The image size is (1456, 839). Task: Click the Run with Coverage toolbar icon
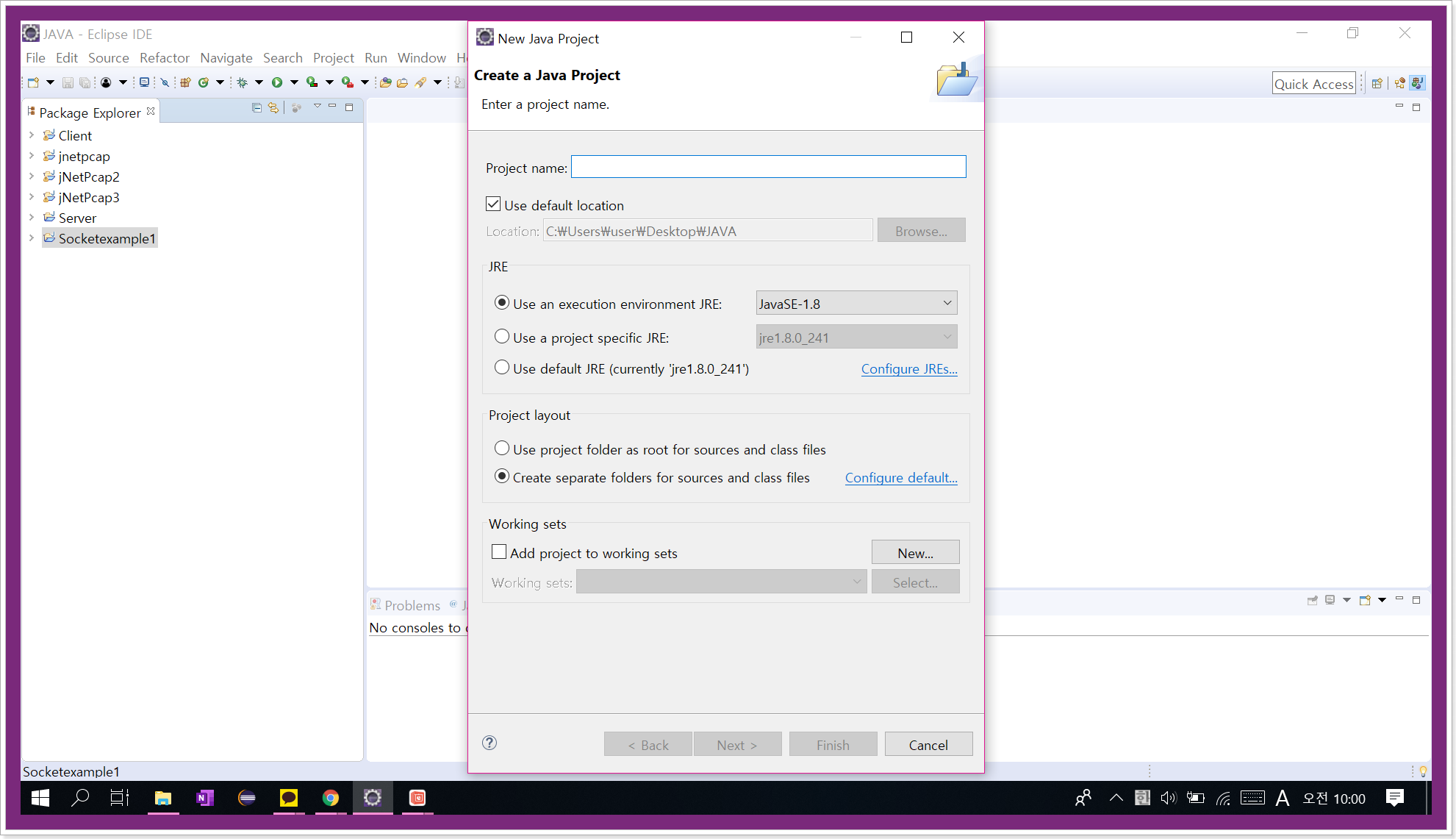point(312,82)
